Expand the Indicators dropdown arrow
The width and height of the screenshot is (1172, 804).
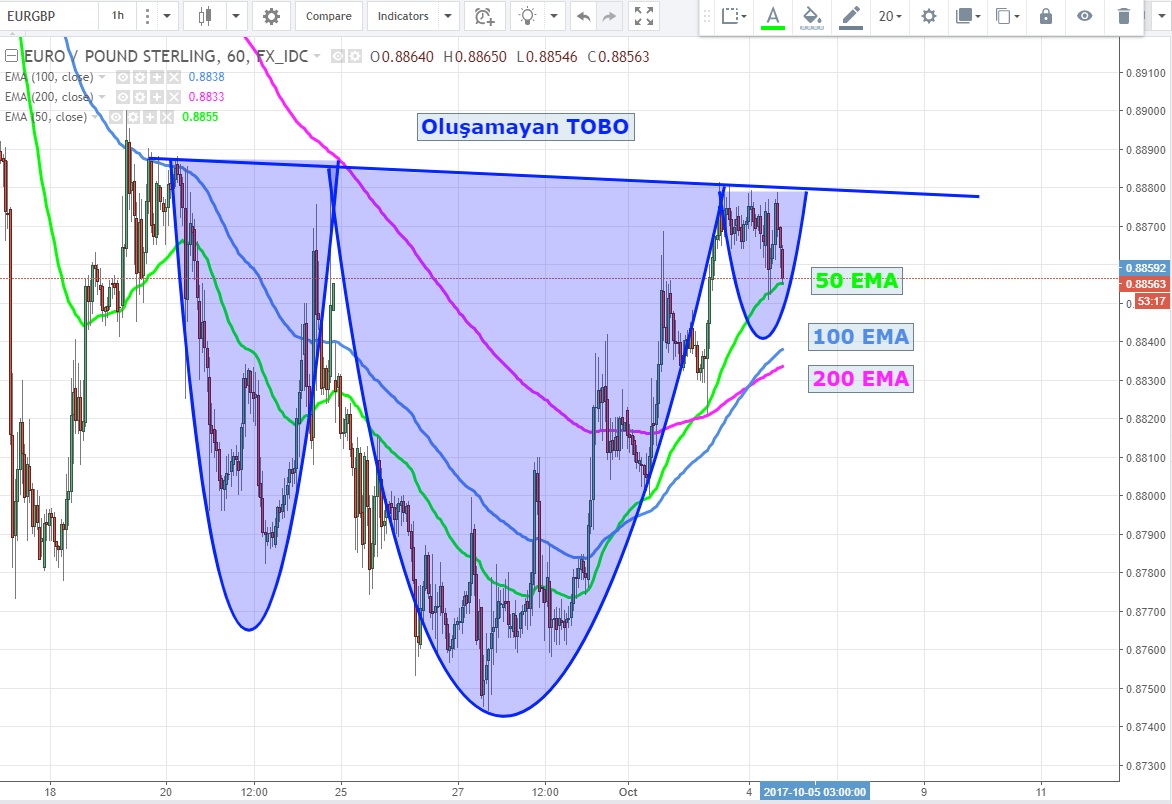coord(447,16)
